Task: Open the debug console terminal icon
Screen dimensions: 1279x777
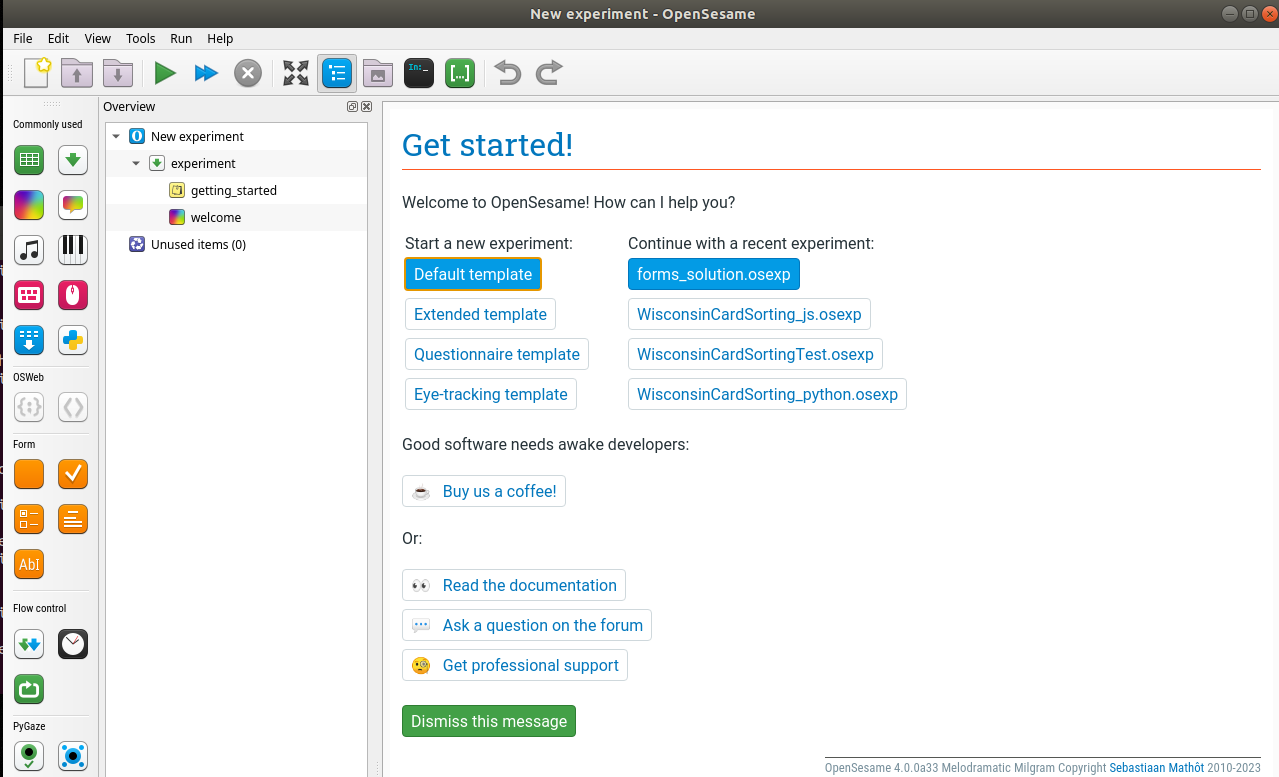Action: click(419, 73)
